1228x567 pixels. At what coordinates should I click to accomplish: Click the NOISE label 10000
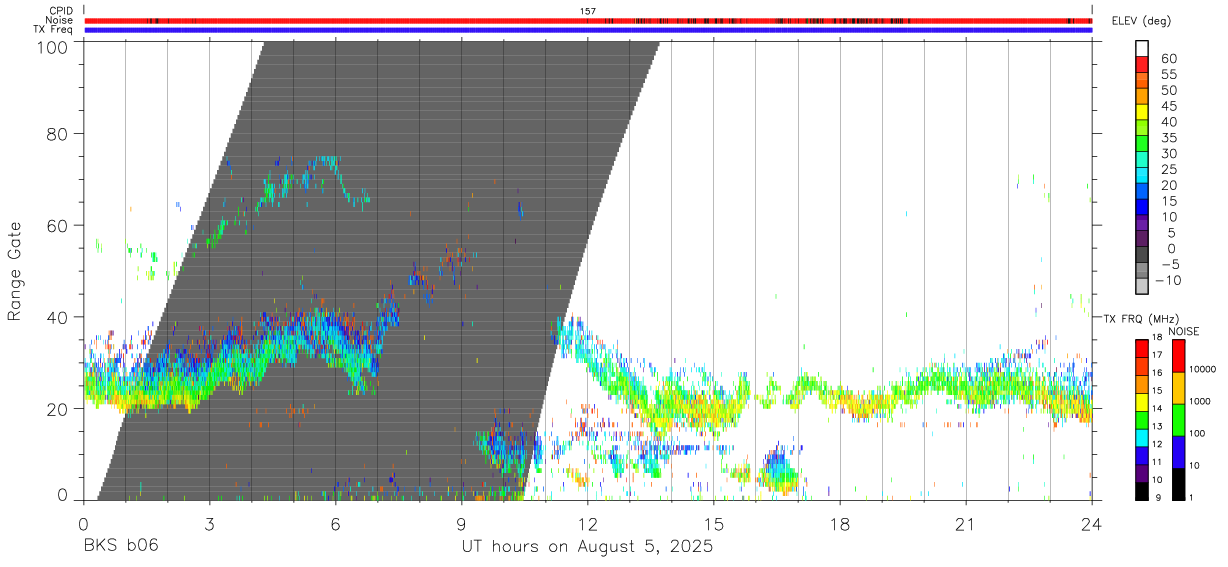point(1202,369)
